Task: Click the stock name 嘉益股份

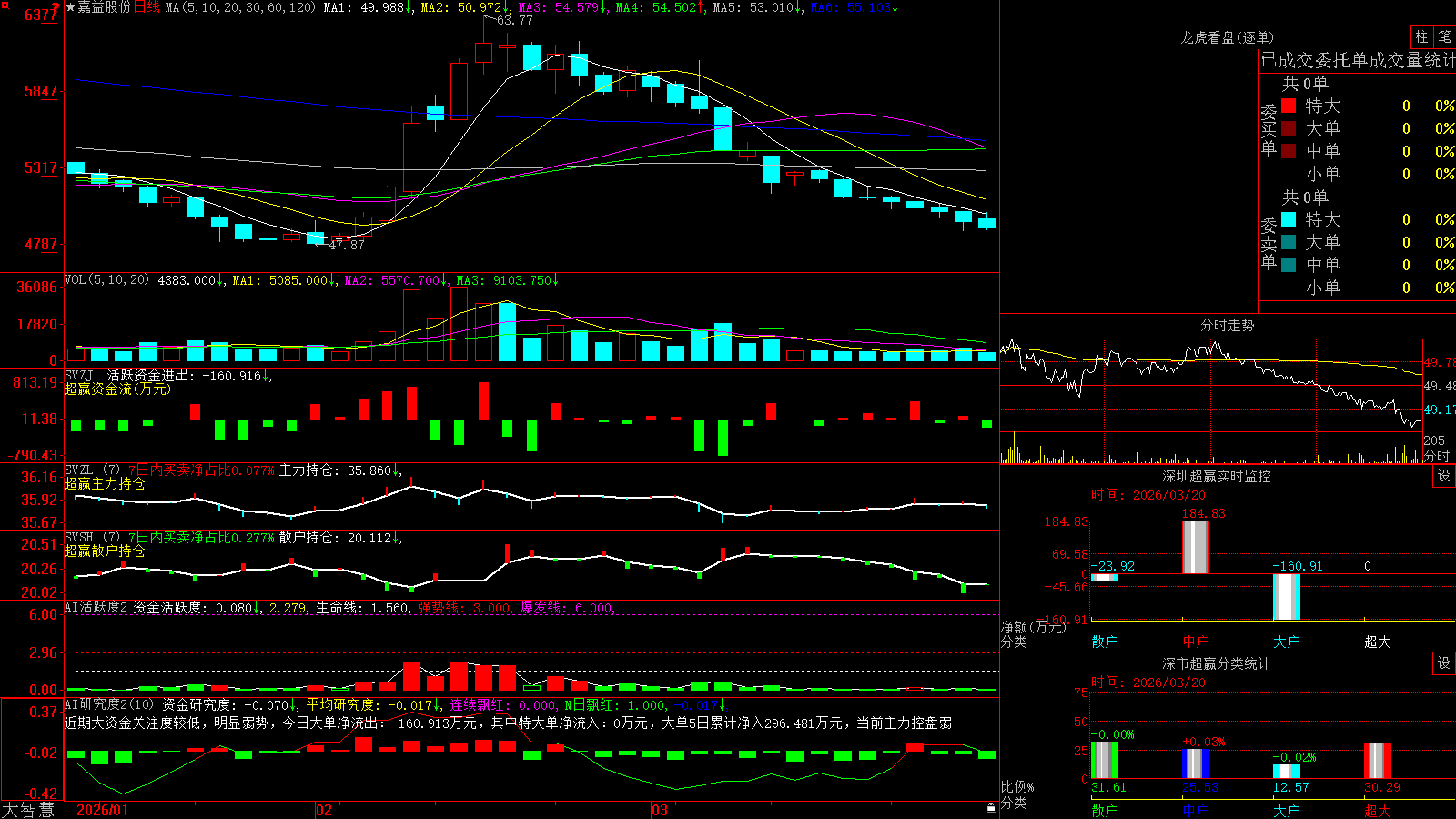Action: coord(105,7)
